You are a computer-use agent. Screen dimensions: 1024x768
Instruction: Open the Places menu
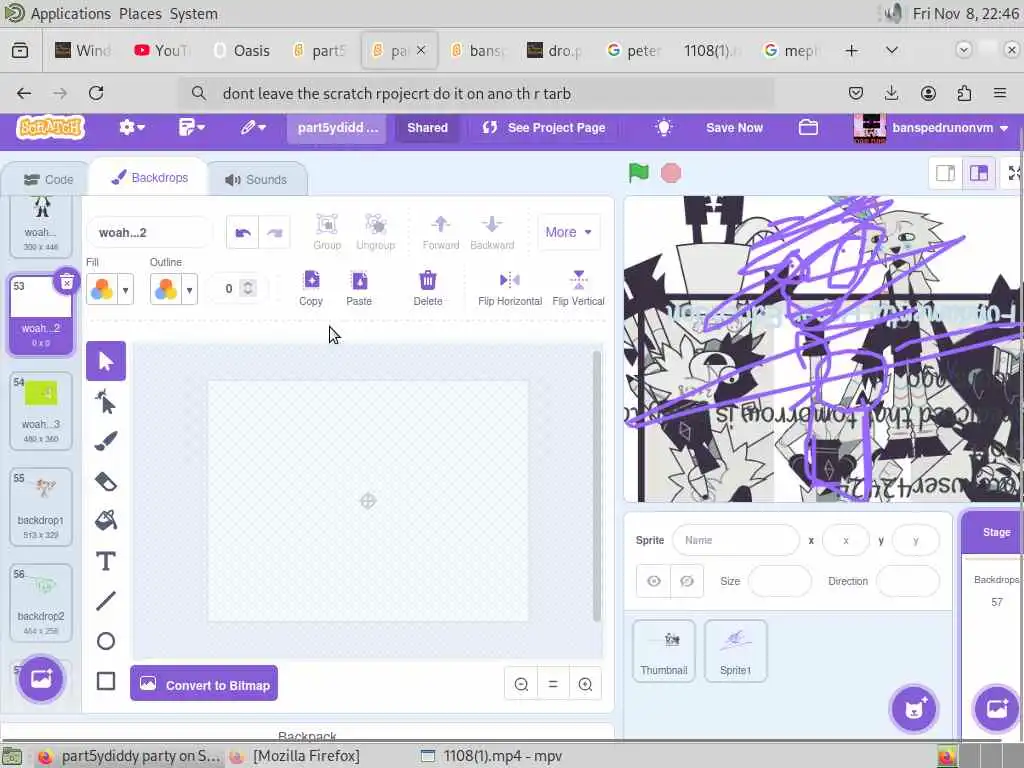tap(140, 14)
